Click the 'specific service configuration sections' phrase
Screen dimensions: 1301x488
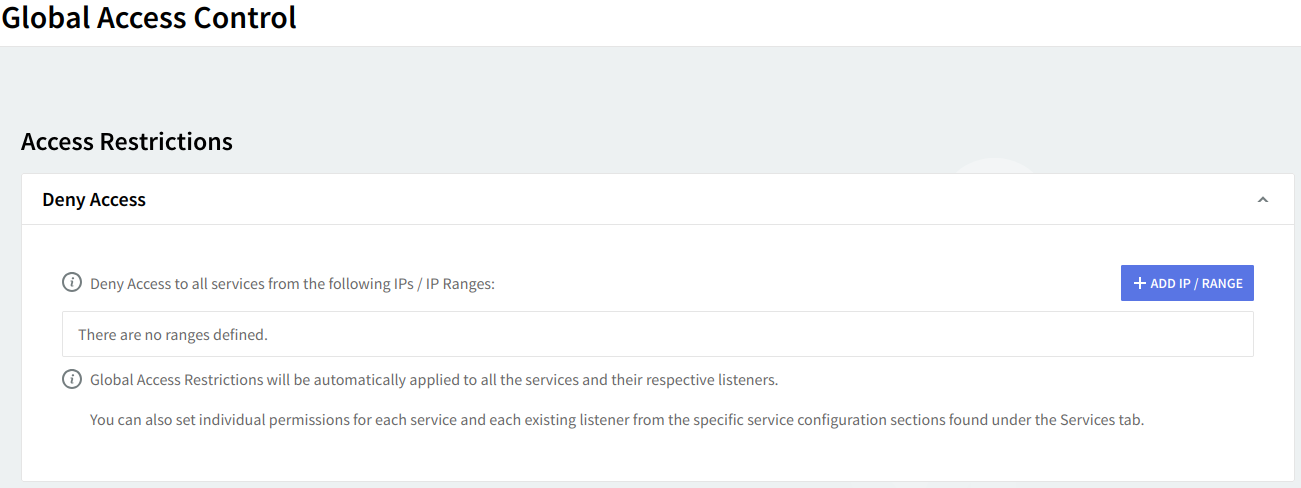pyautogui.click(x=817, y=420)
